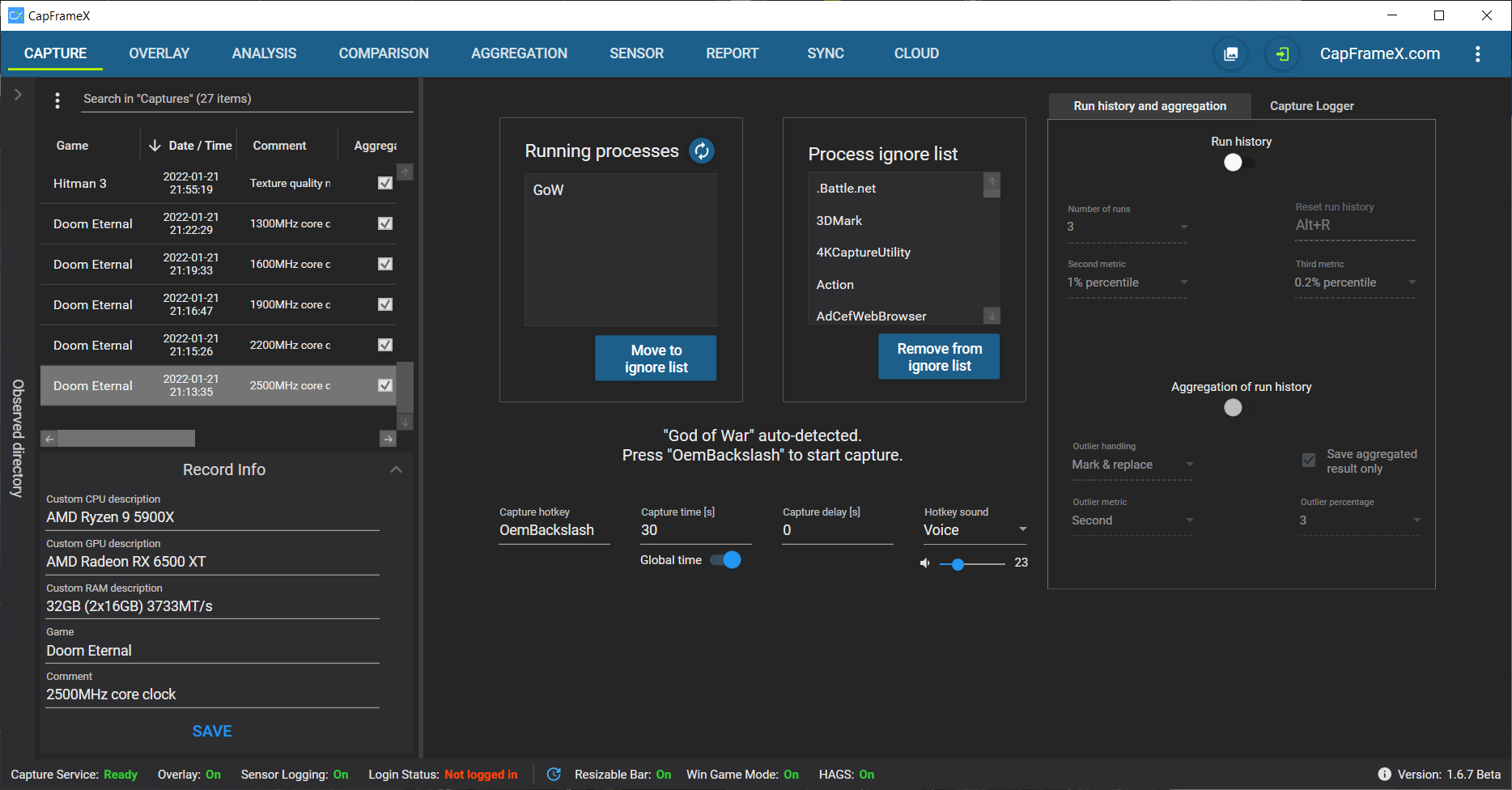
Task: Toggle aggregation checkbox for 1300MHz core row
Action: tap(385, 223)
